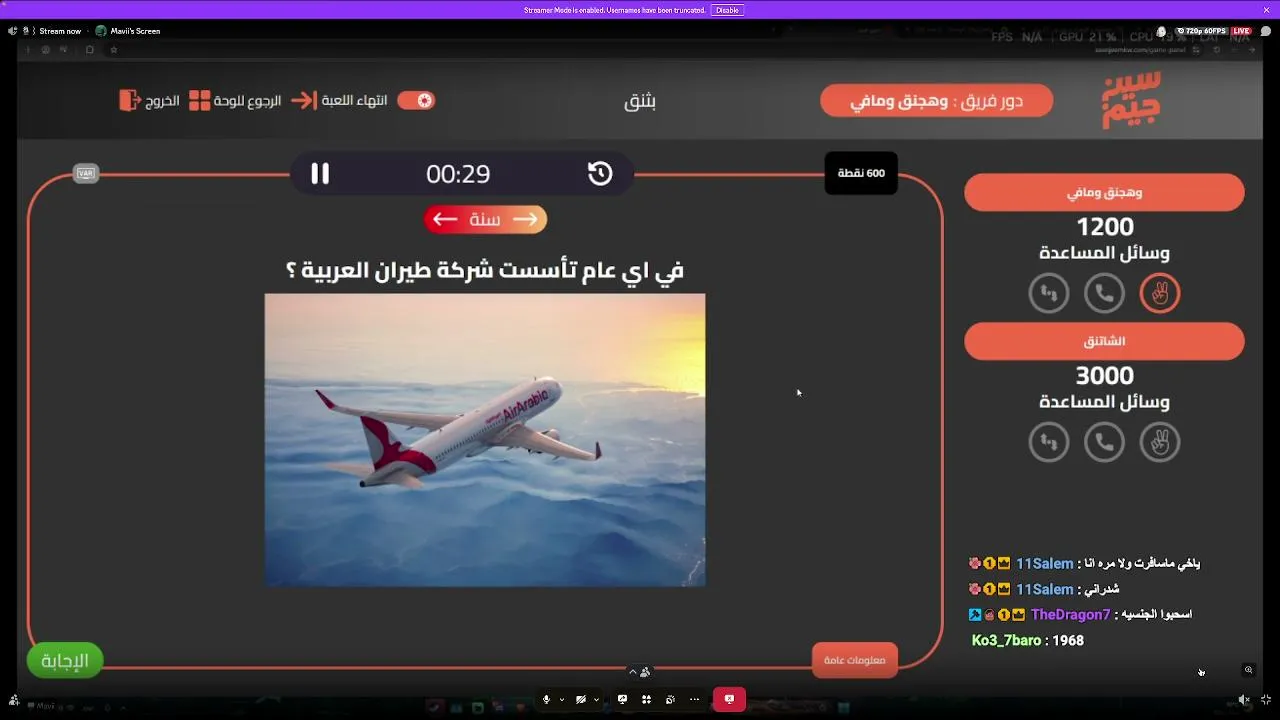The image size is (1280, 720).
Task: Click the magnifier zoom icon above volume
Action: click(x=1248, y=670)
